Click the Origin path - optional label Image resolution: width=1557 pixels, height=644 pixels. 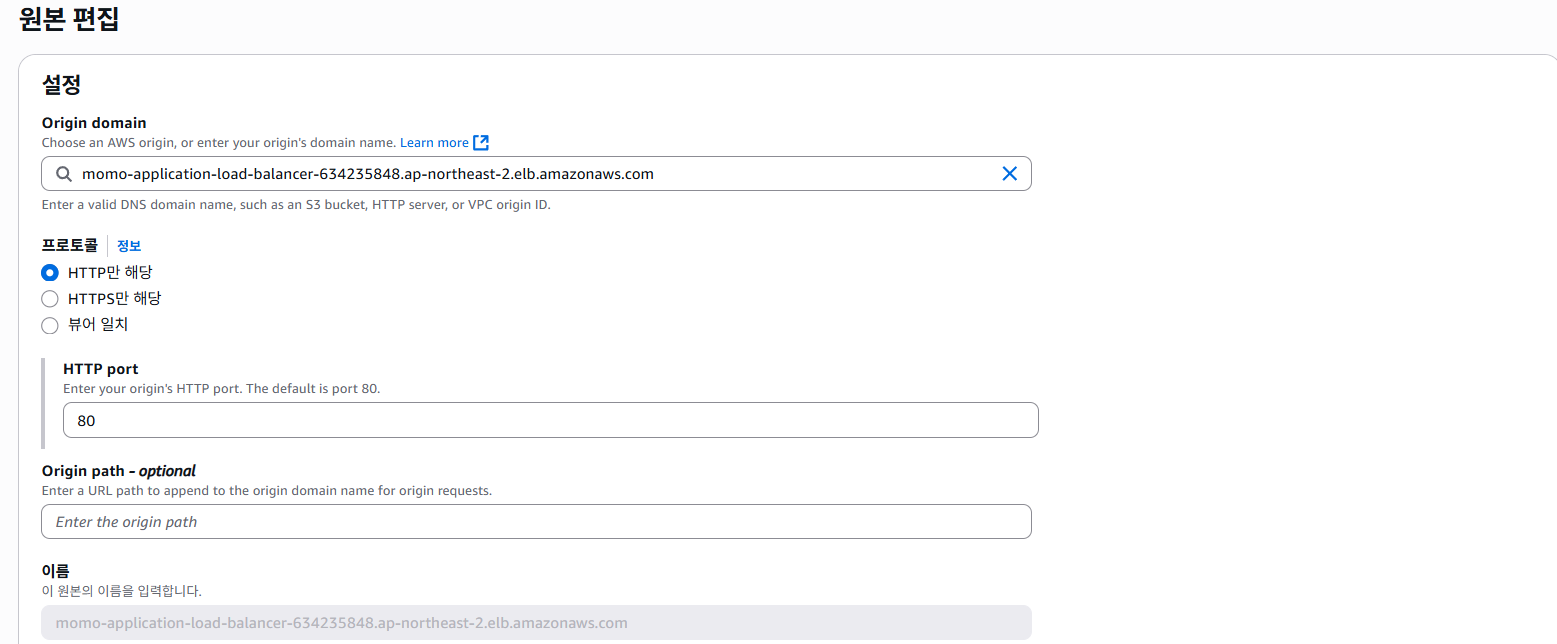(119, 471)
